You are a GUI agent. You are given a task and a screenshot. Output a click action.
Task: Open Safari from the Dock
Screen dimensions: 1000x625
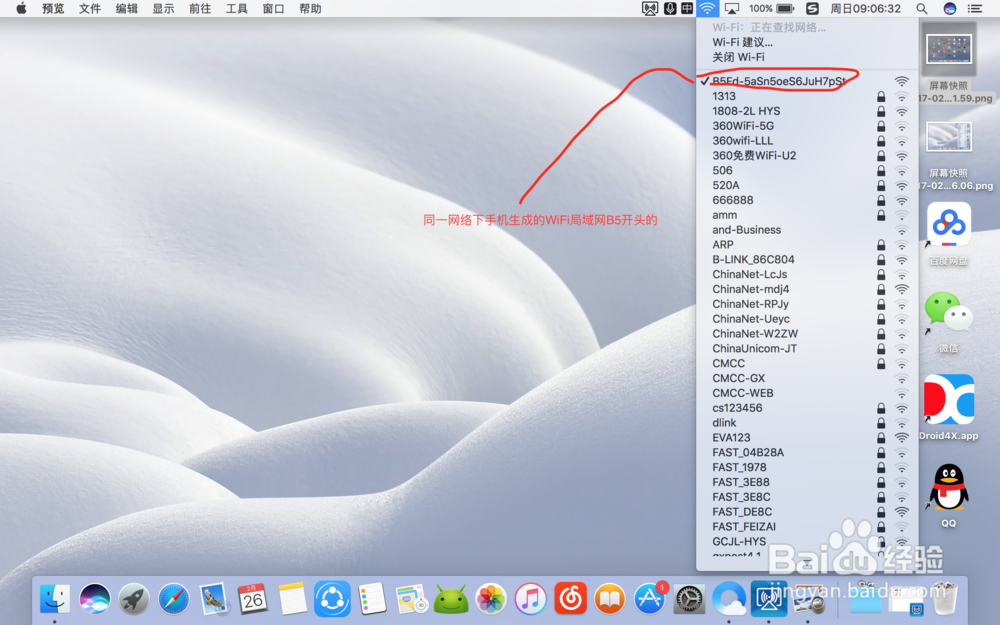coord(174,600)
